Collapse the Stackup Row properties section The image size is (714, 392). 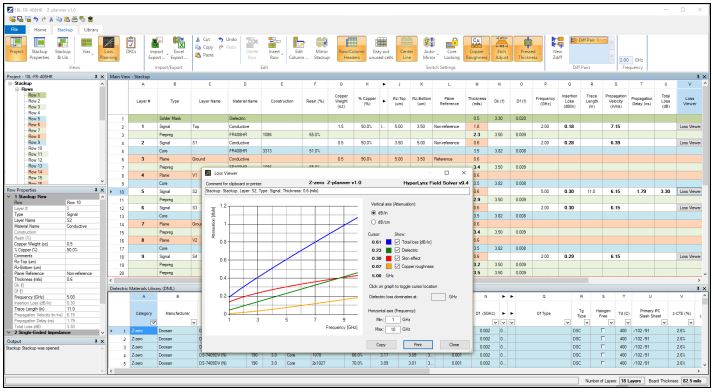coord(10,197)
